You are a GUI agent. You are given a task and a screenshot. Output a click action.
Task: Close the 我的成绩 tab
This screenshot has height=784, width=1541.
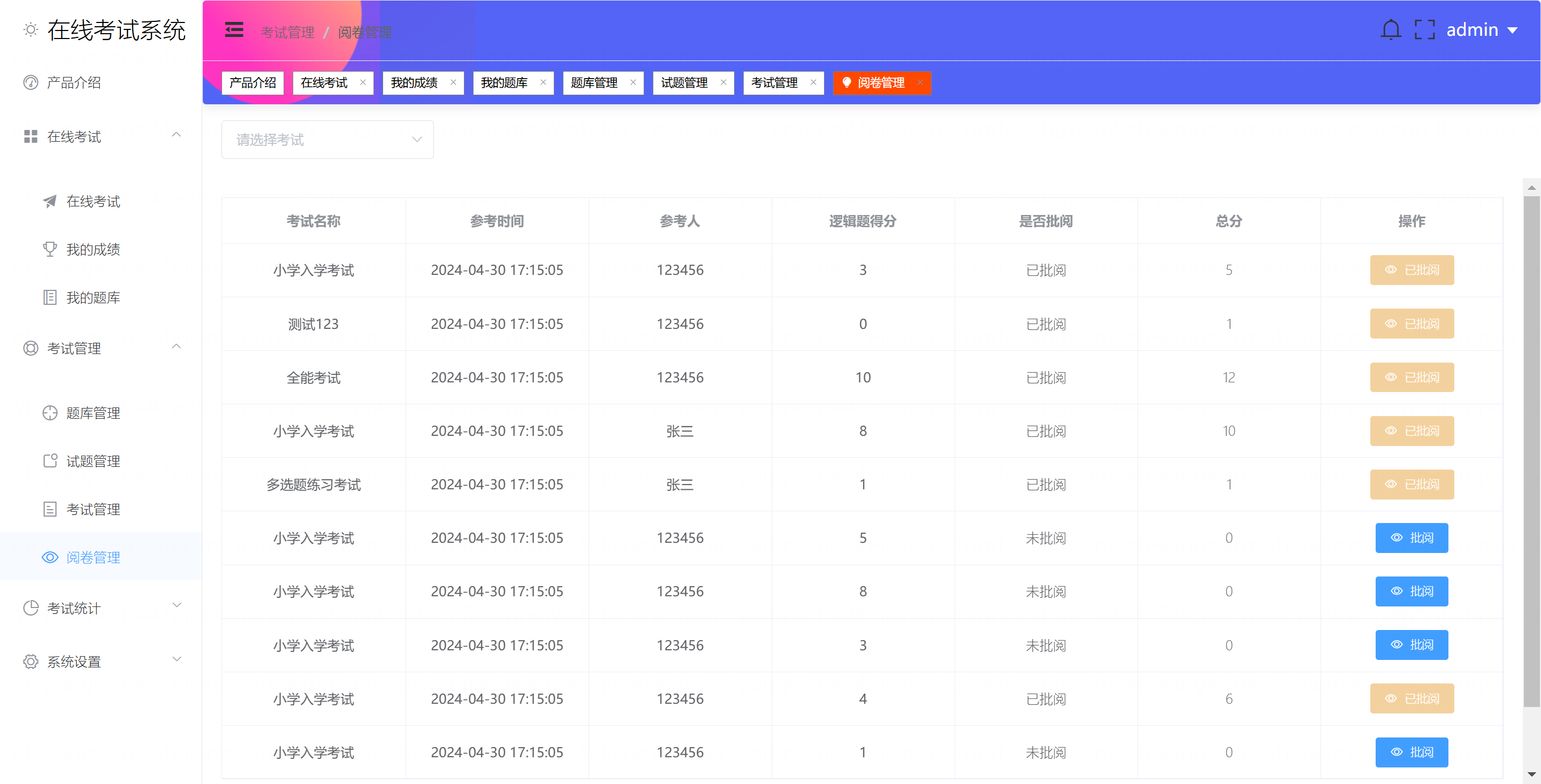point(453,82)
